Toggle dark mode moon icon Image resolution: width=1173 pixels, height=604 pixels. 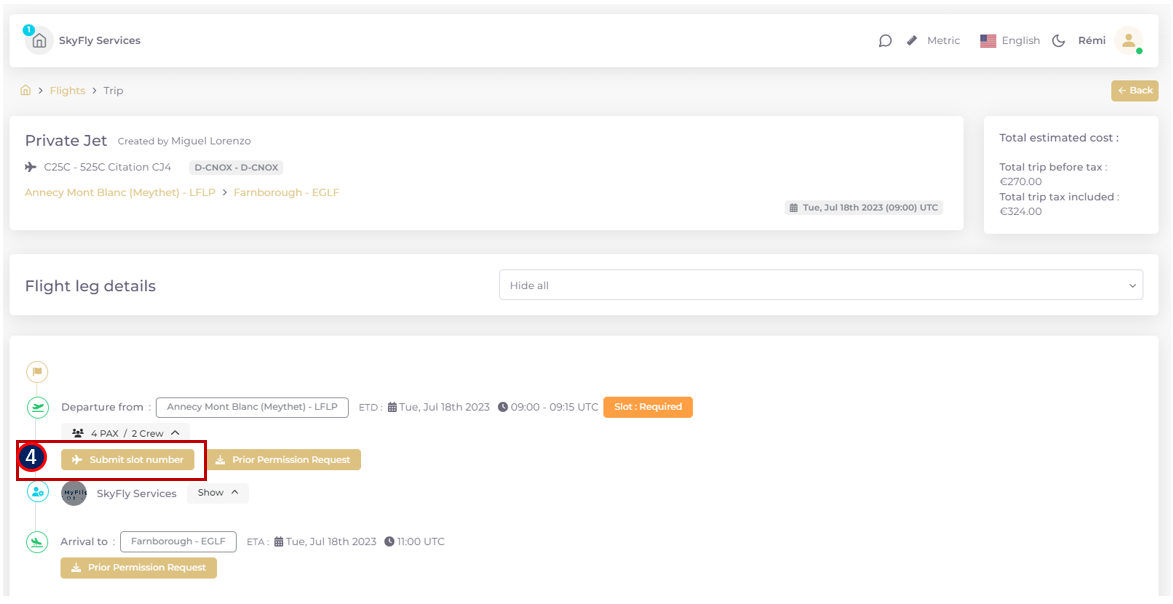click(1058, 41)
